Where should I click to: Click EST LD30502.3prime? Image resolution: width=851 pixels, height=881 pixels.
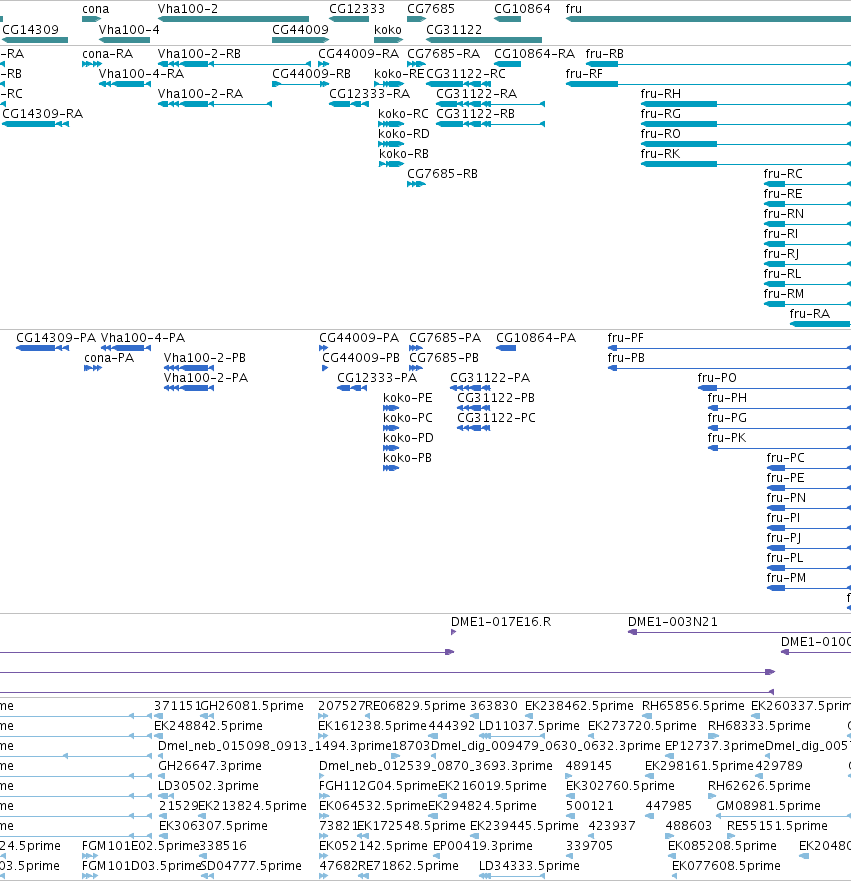tap(166, 796)
